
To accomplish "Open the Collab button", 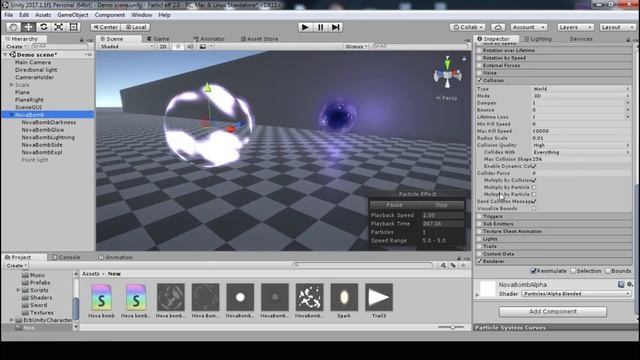I will coord(467,27).
